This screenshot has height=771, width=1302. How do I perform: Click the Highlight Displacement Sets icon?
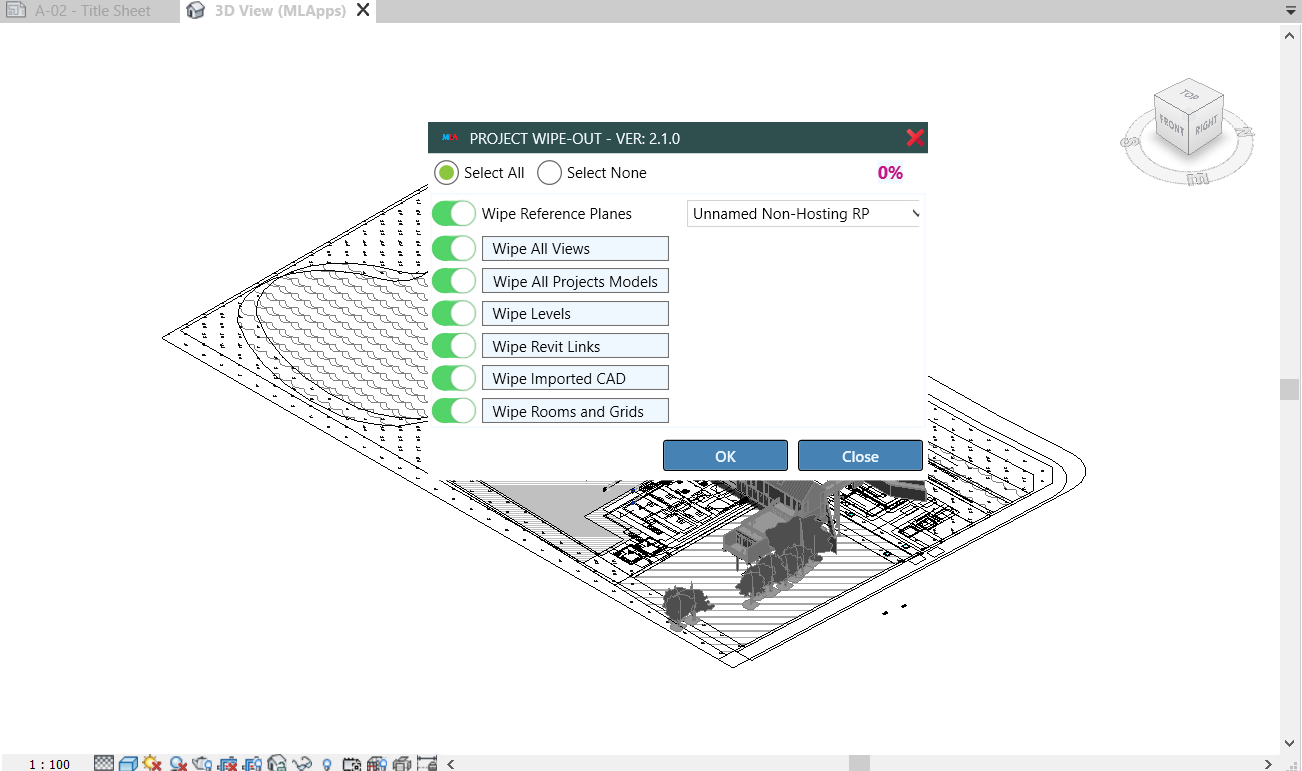coord(402,764)
